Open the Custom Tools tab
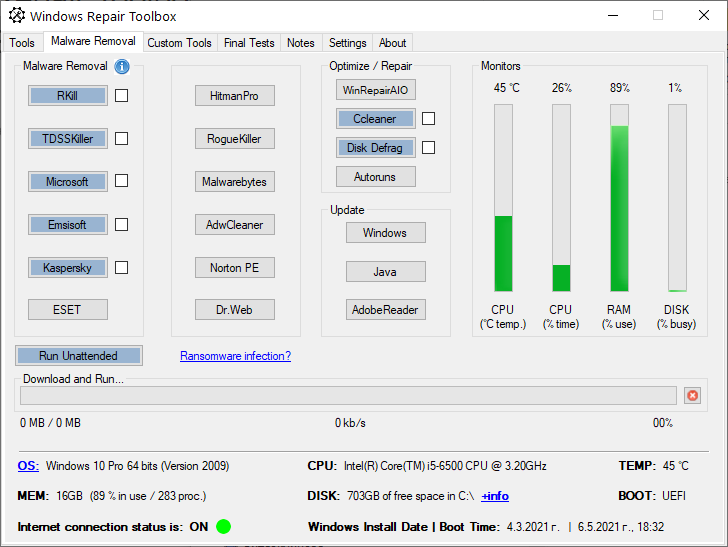 click(180, 43)
